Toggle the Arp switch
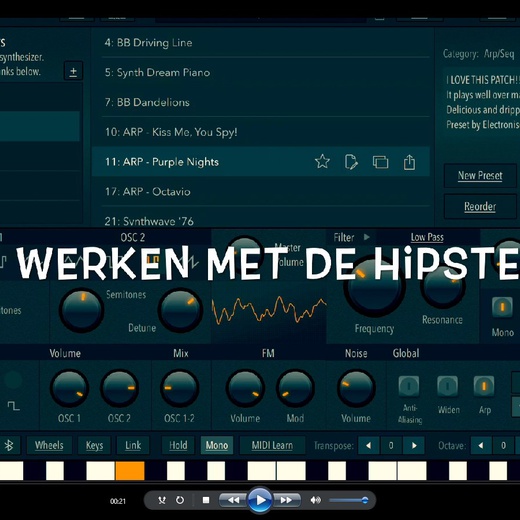 pos(484,386)
